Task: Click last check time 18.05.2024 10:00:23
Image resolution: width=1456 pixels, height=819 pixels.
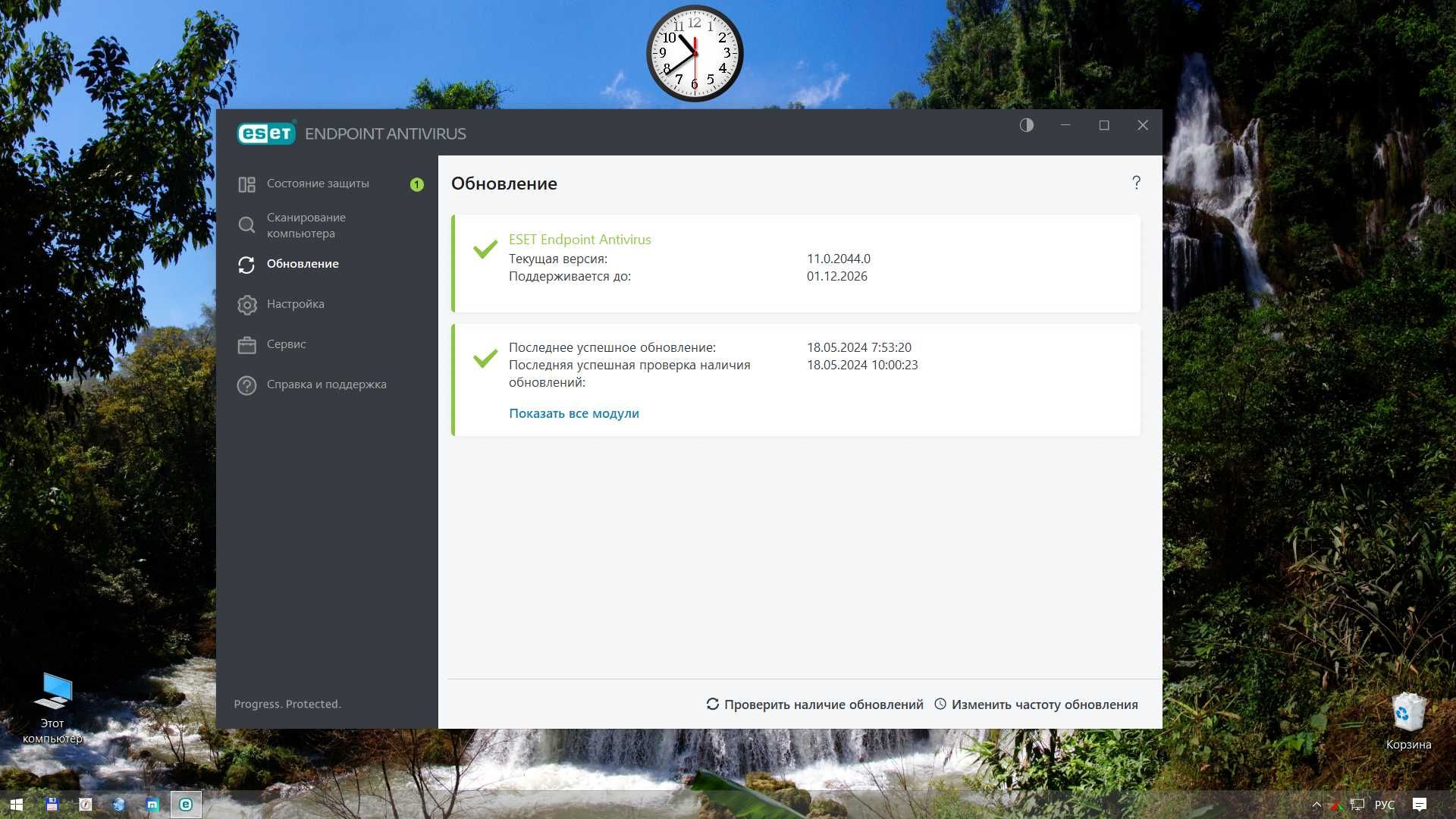Action: [862, 365]
